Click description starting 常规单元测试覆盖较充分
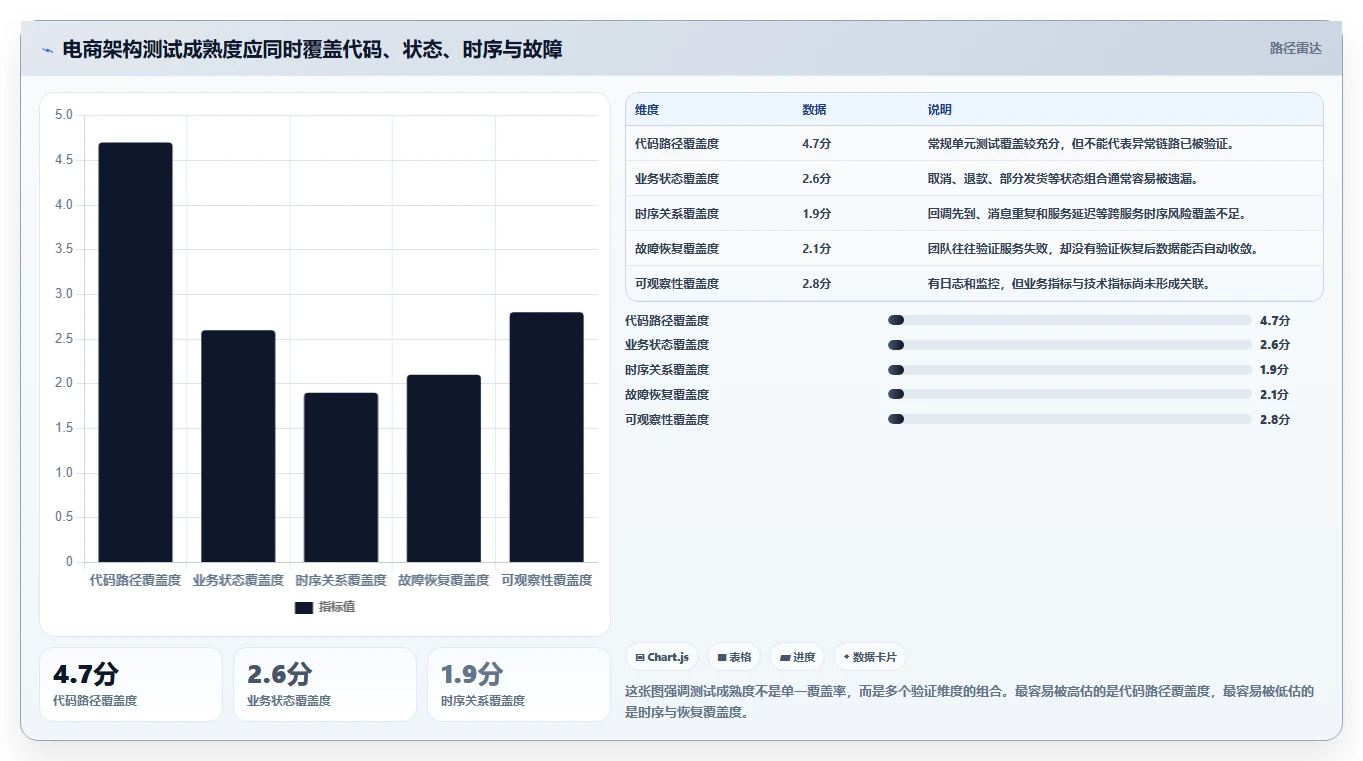The image size is (1363, 761). tap(1081, 144)
